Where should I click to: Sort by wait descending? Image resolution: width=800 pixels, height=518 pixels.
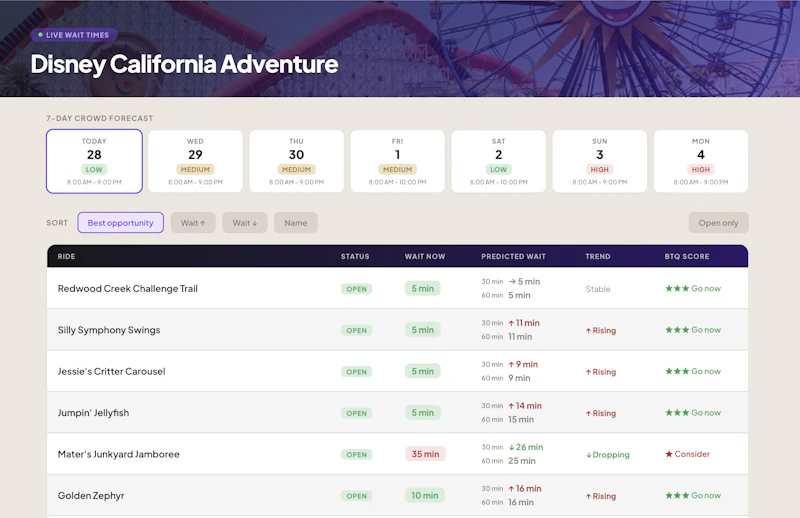tap(245, 223)
